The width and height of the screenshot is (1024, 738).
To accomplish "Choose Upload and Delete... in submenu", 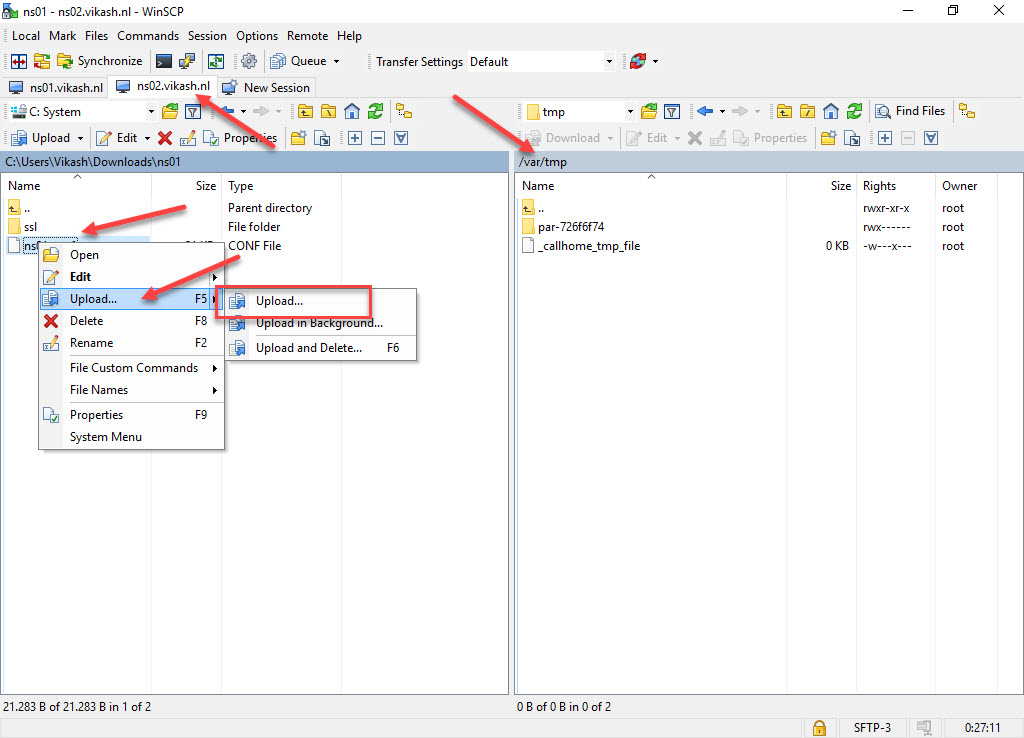I will click(321, 348).
